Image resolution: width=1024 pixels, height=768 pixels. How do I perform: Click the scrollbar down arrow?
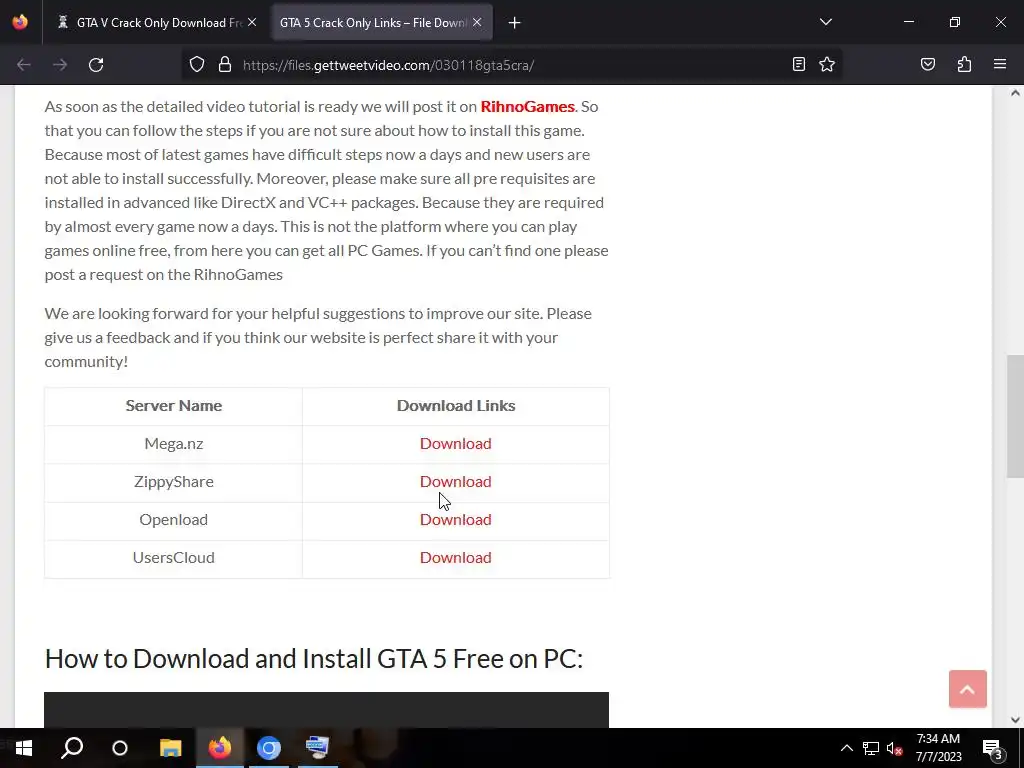pos(1016,720)
